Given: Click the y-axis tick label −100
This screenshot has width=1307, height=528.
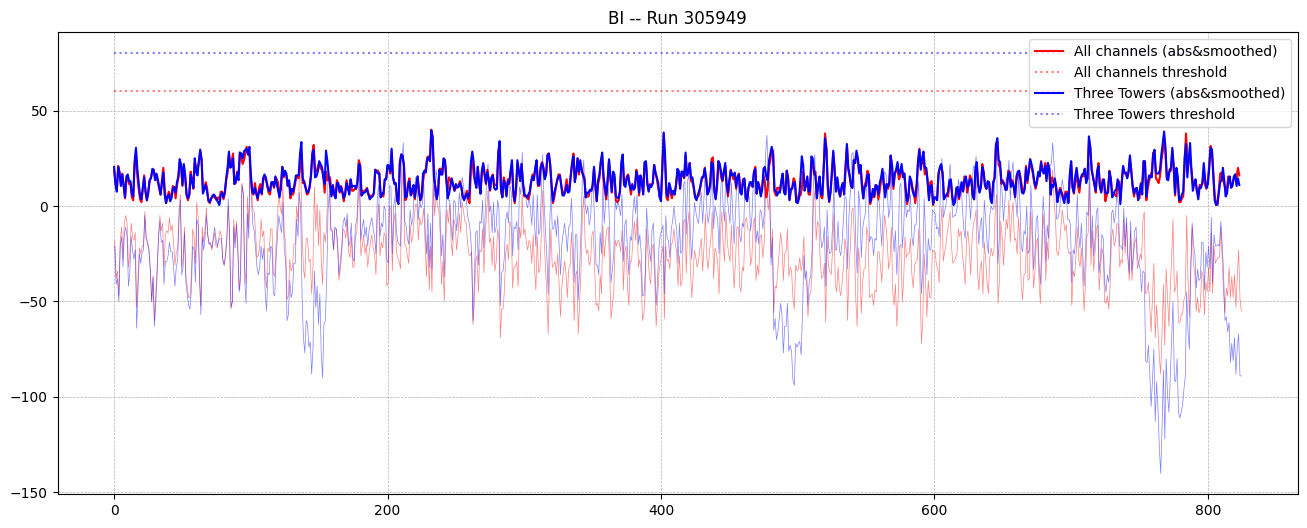Looking at the screenshot, I should click(31, 397).
